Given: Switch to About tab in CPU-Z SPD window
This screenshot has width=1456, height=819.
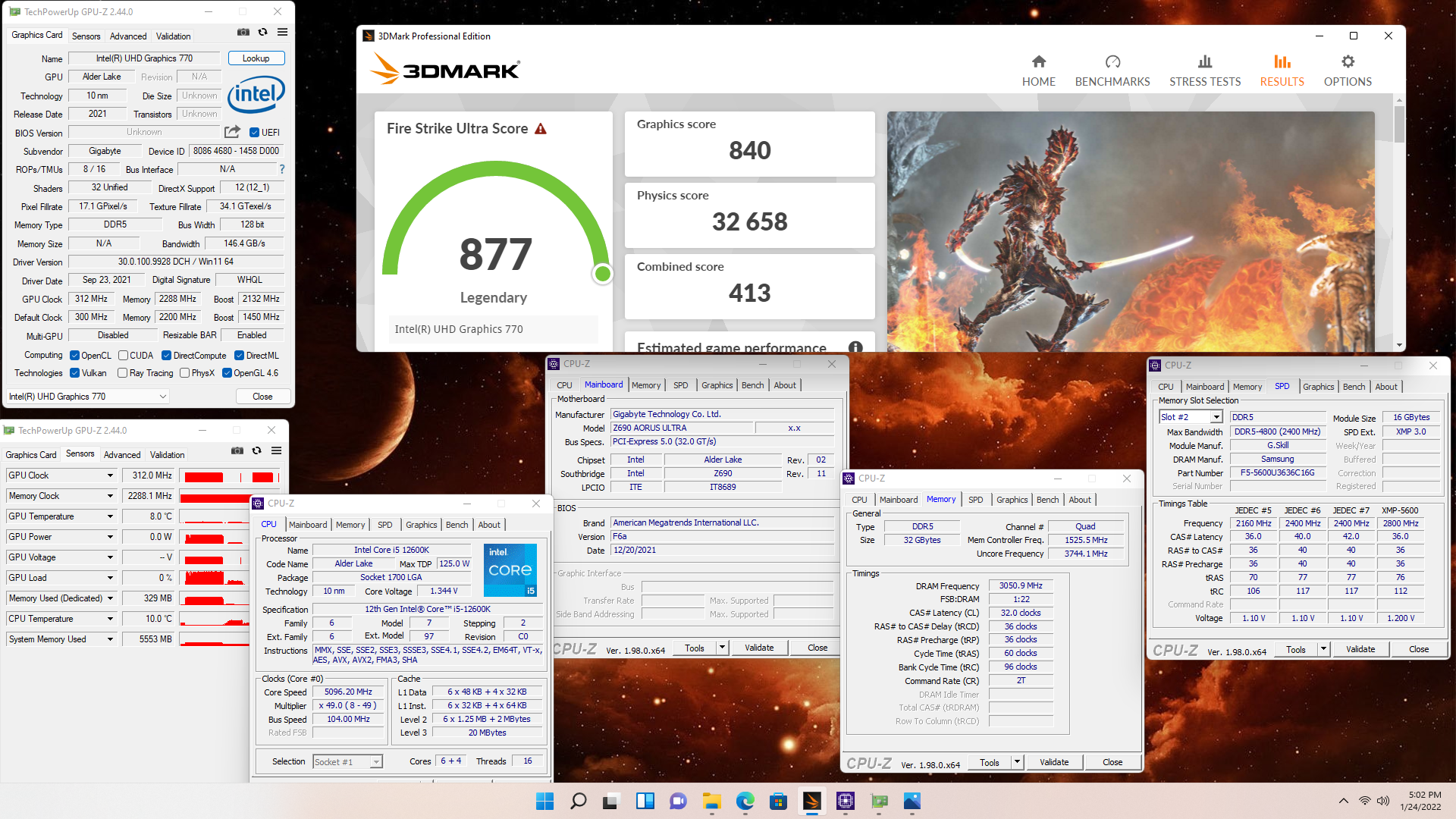Looking at the screenshot, I should point(1386,387).
